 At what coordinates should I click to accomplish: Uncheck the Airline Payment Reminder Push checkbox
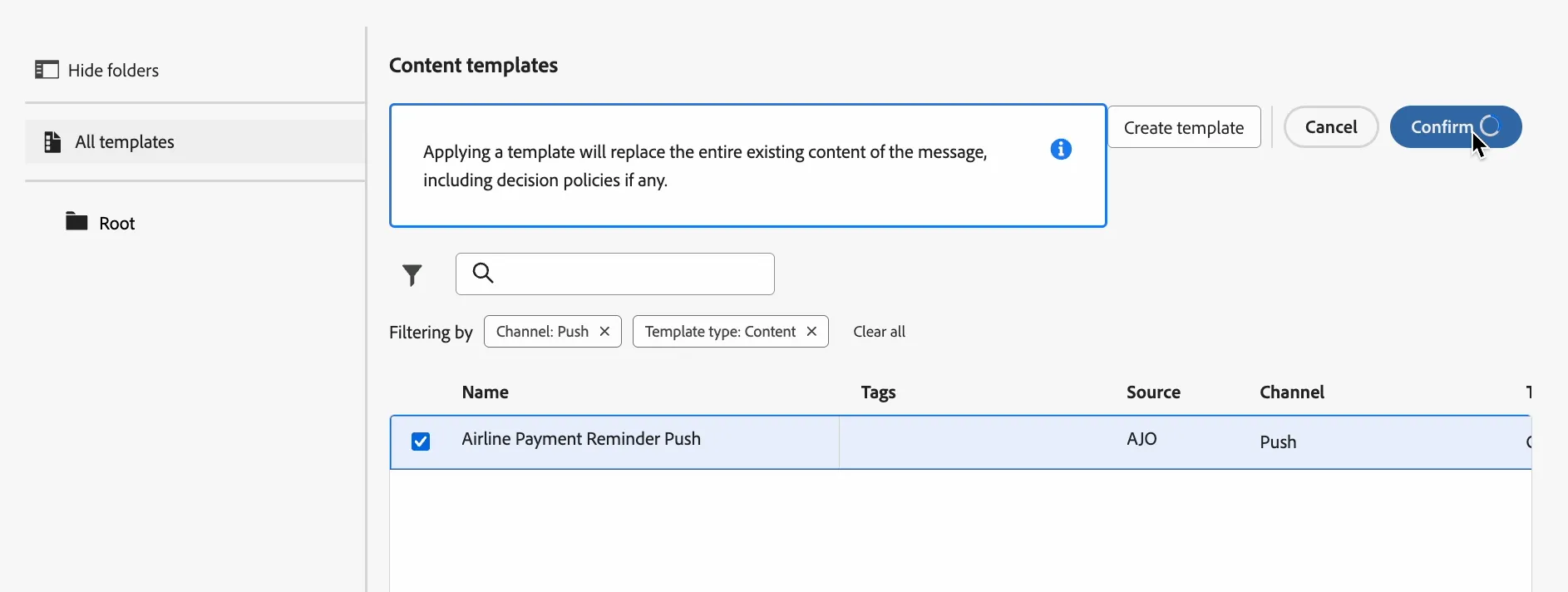[421, 442]
